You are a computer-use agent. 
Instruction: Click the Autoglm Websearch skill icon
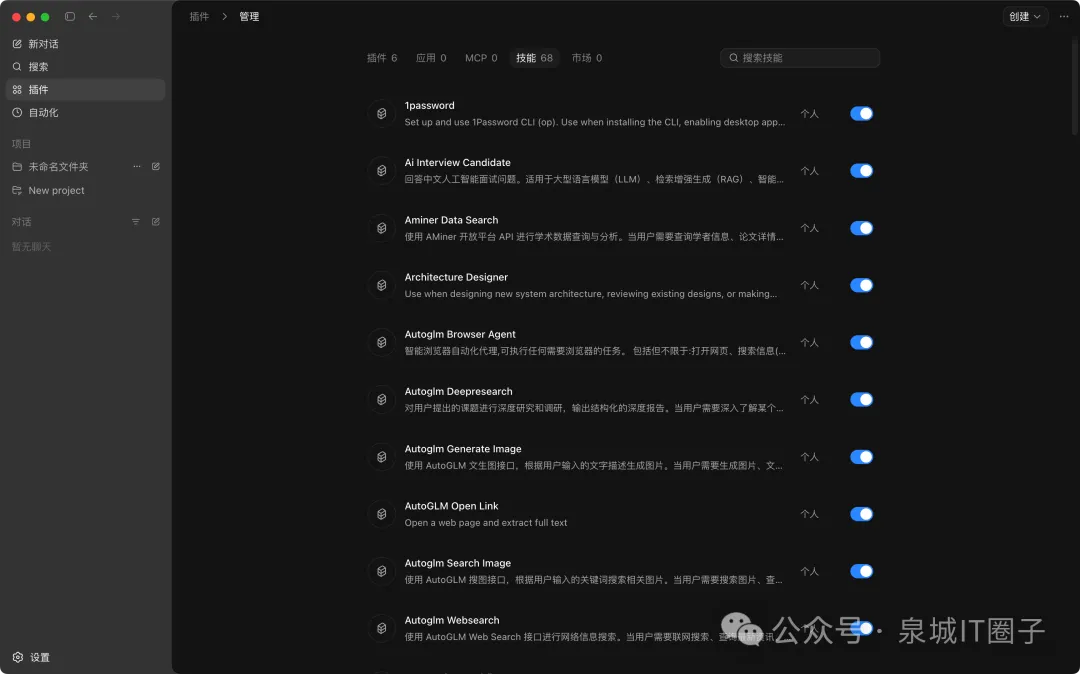click(382, 628)
